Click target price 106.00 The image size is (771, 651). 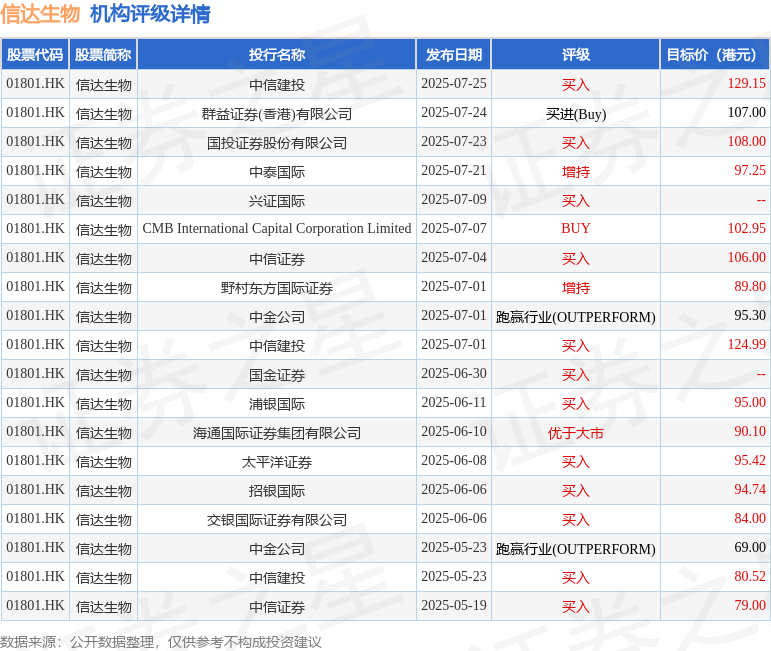tap(746, 257)
